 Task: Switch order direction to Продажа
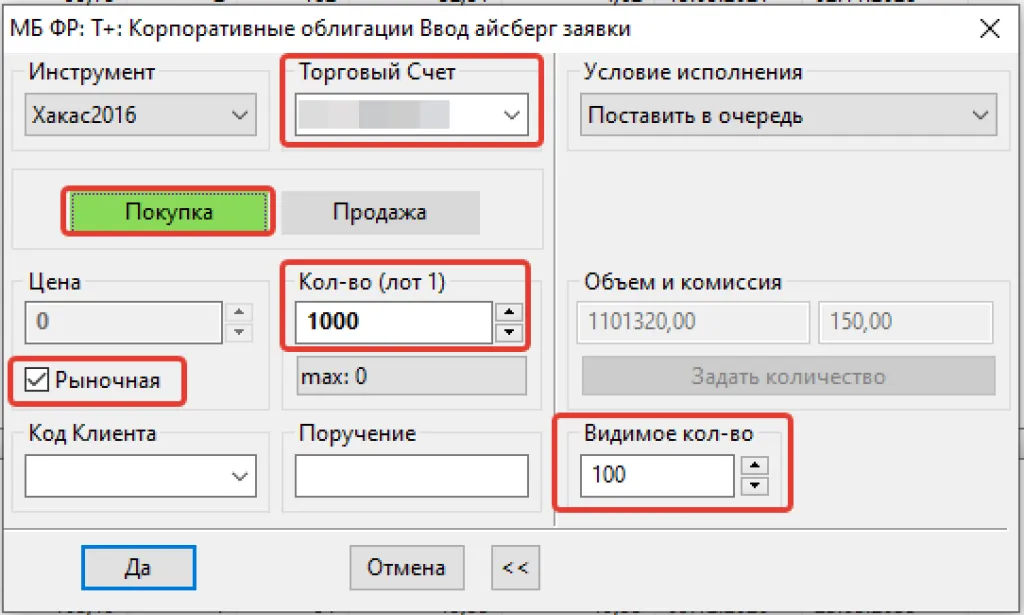pos(379,212)
